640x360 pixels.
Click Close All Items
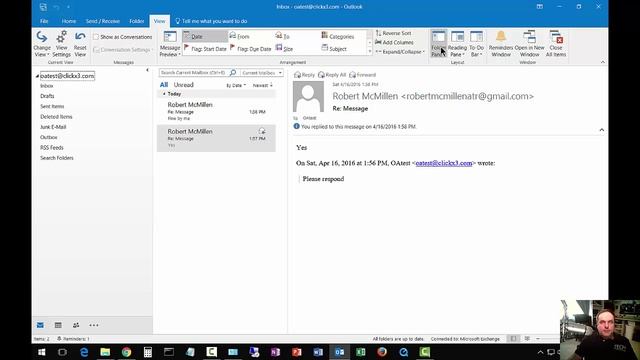click(556, 44)
